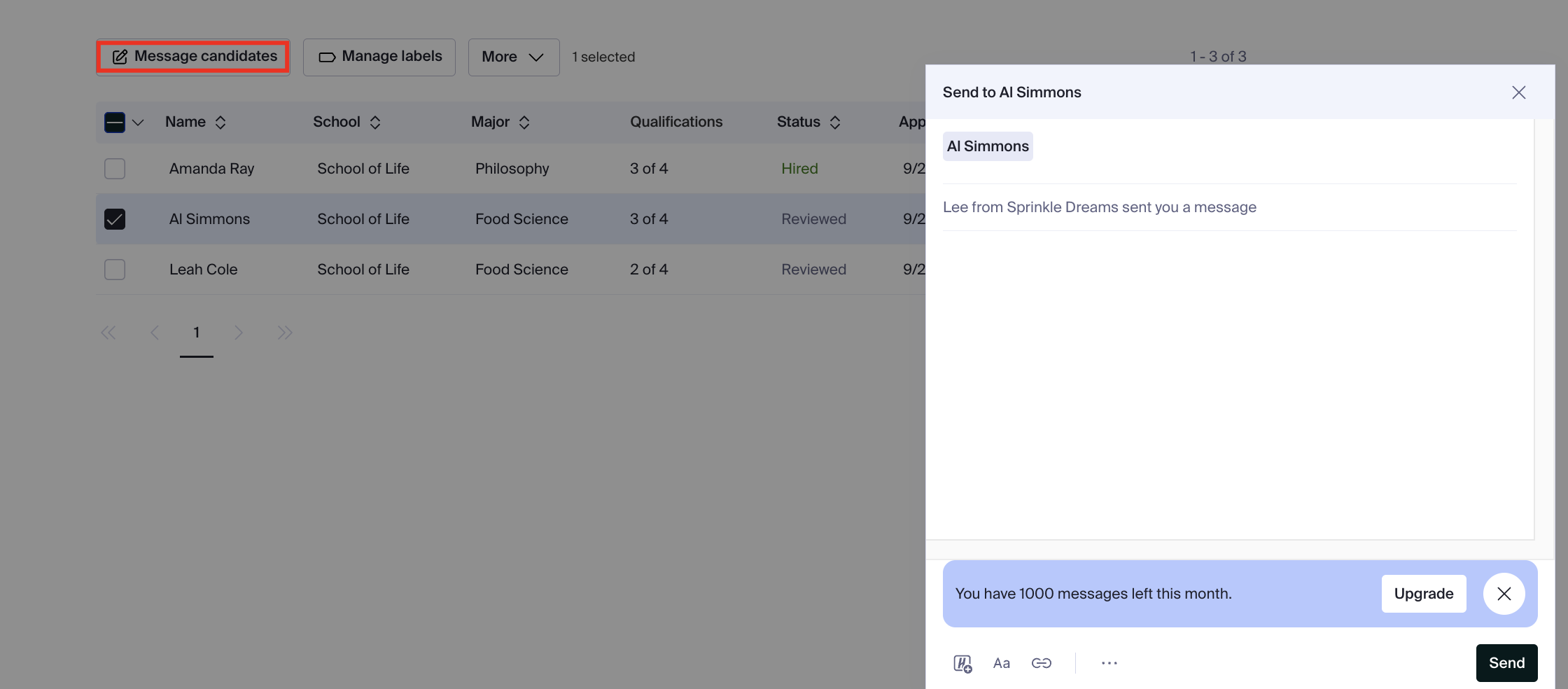Toggle the select-all checkbox in header
This screenshot has height=689, width=1568.
click(x=114, y=122)
